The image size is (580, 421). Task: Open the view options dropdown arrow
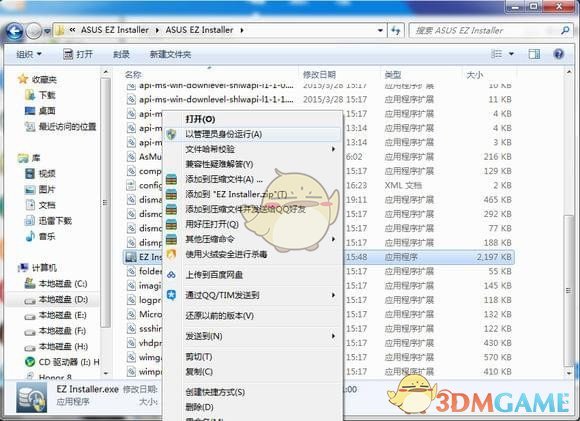[x=511, y=54]
